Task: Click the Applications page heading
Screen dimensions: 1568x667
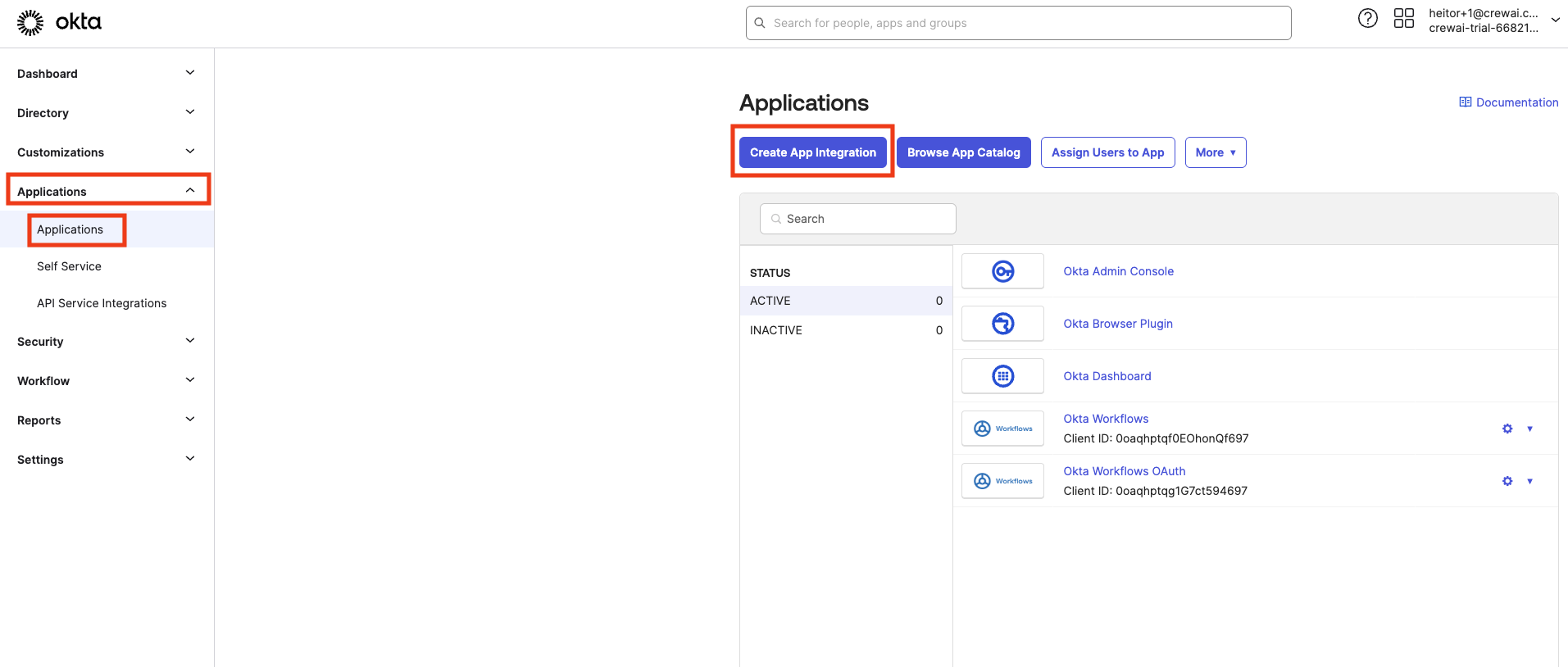Action: pyautogui.click(x=804, y=102)
